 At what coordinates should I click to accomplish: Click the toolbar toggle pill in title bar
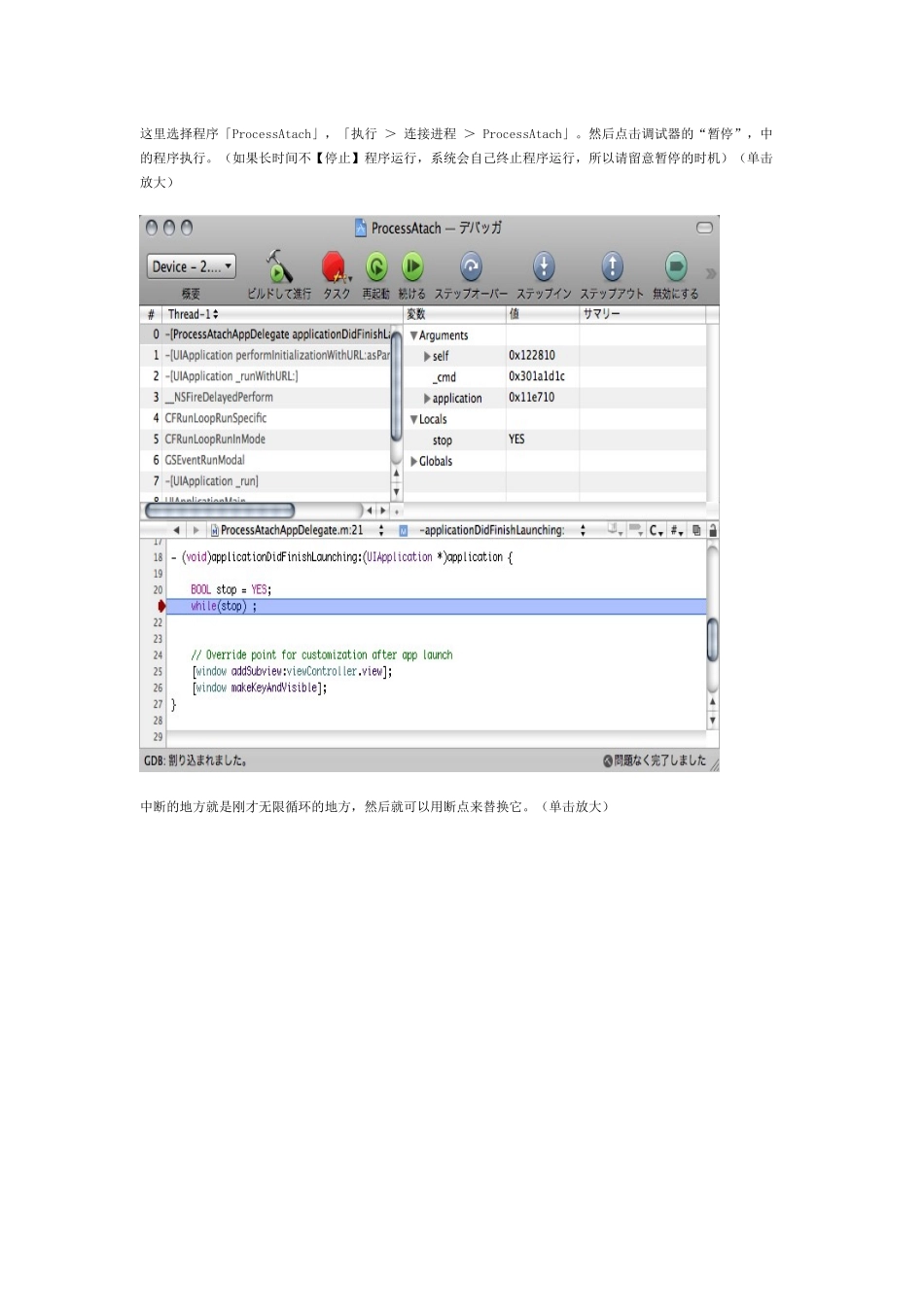point(705,228)
